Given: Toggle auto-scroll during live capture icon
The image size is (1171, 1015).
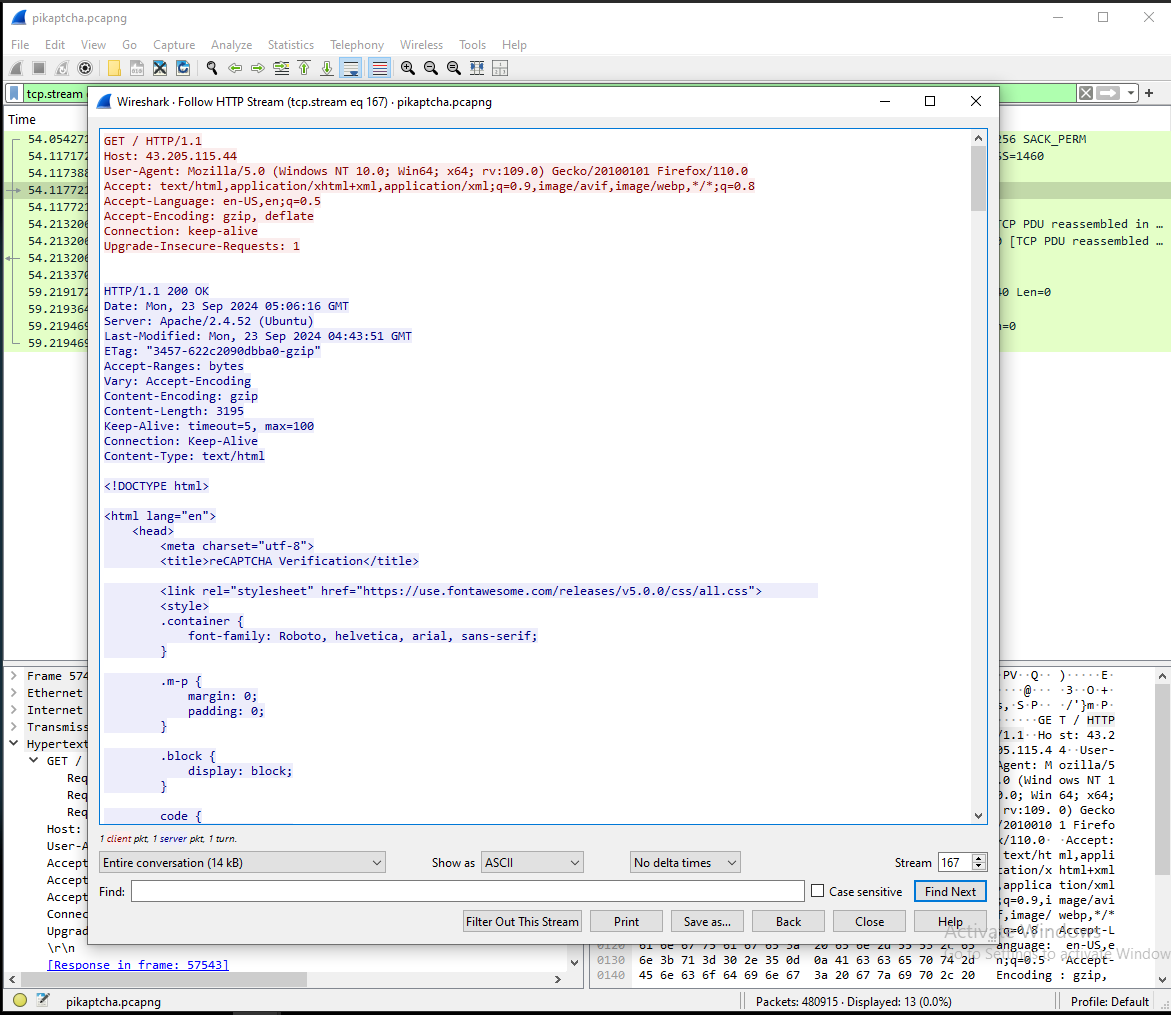Looking at the screenshot, I should click(x=350, y=68).
